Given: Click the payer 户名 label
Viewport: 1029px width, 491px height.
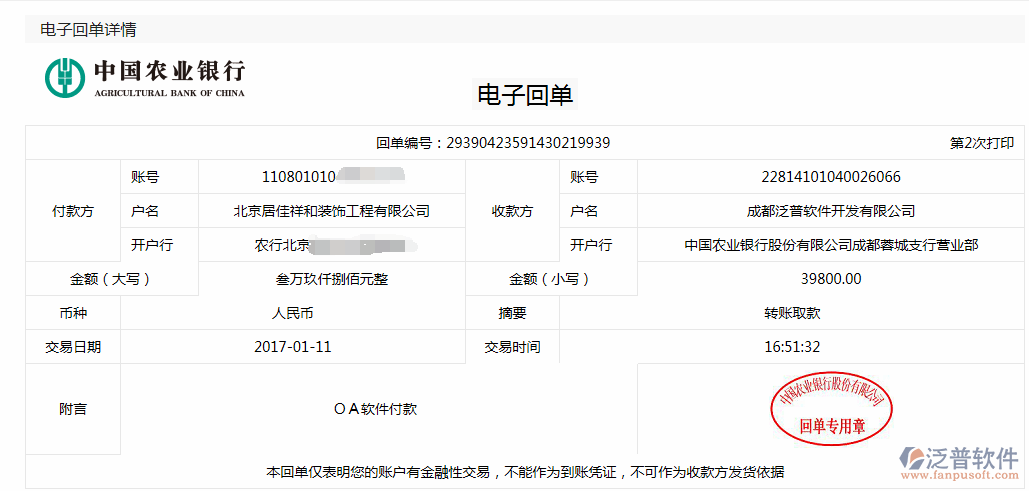Looking at the screenshot, I should (x=144, y=211).
